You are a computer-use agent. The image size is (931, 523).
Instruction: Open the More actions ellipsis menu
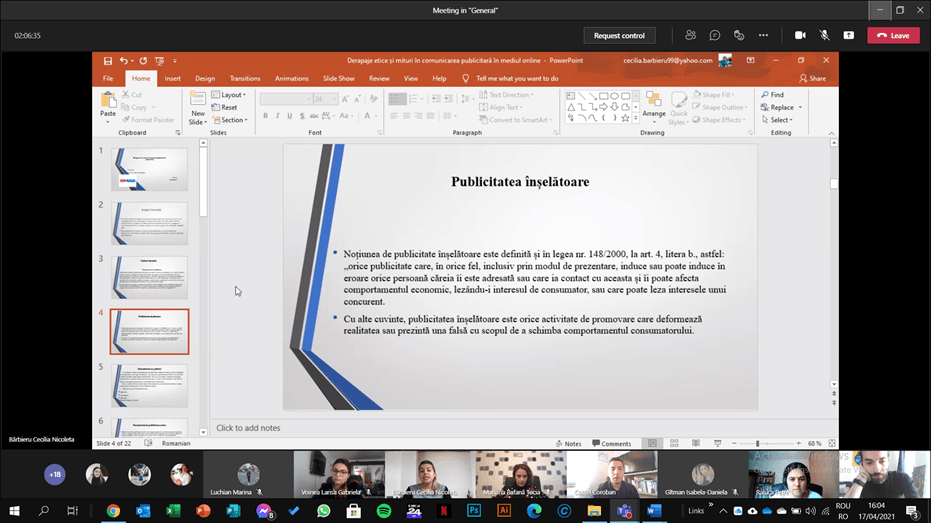[x=763, y=35]
